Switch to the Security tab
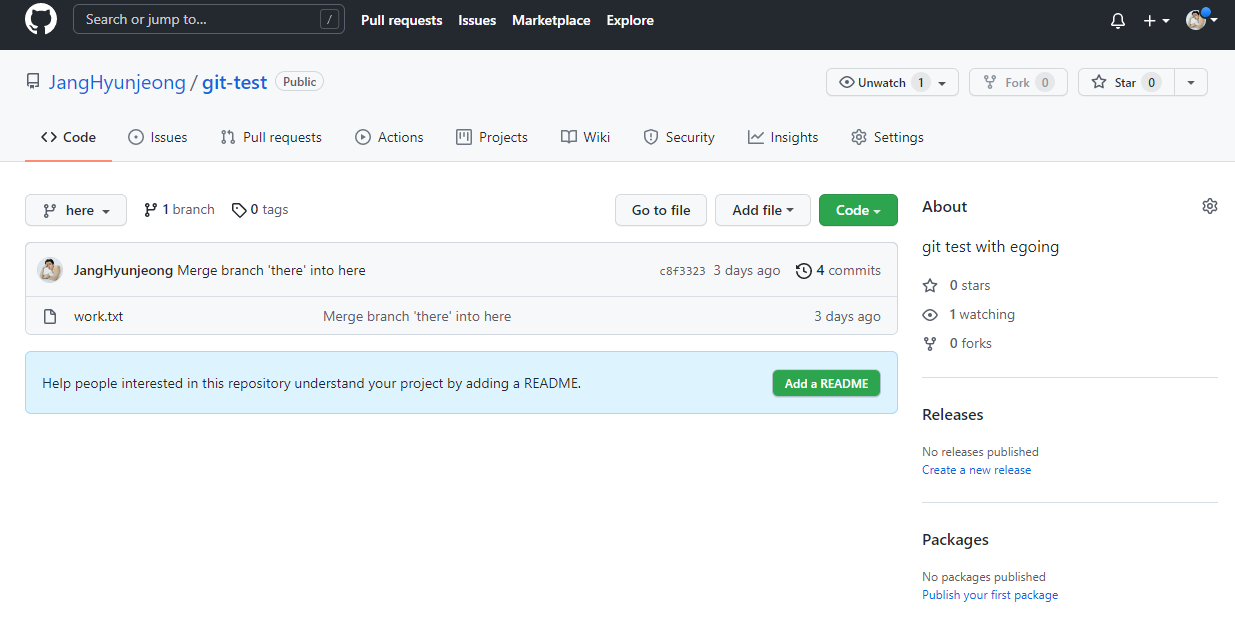The height and width of the screenshot is (629, 1235). coord(679,137)
